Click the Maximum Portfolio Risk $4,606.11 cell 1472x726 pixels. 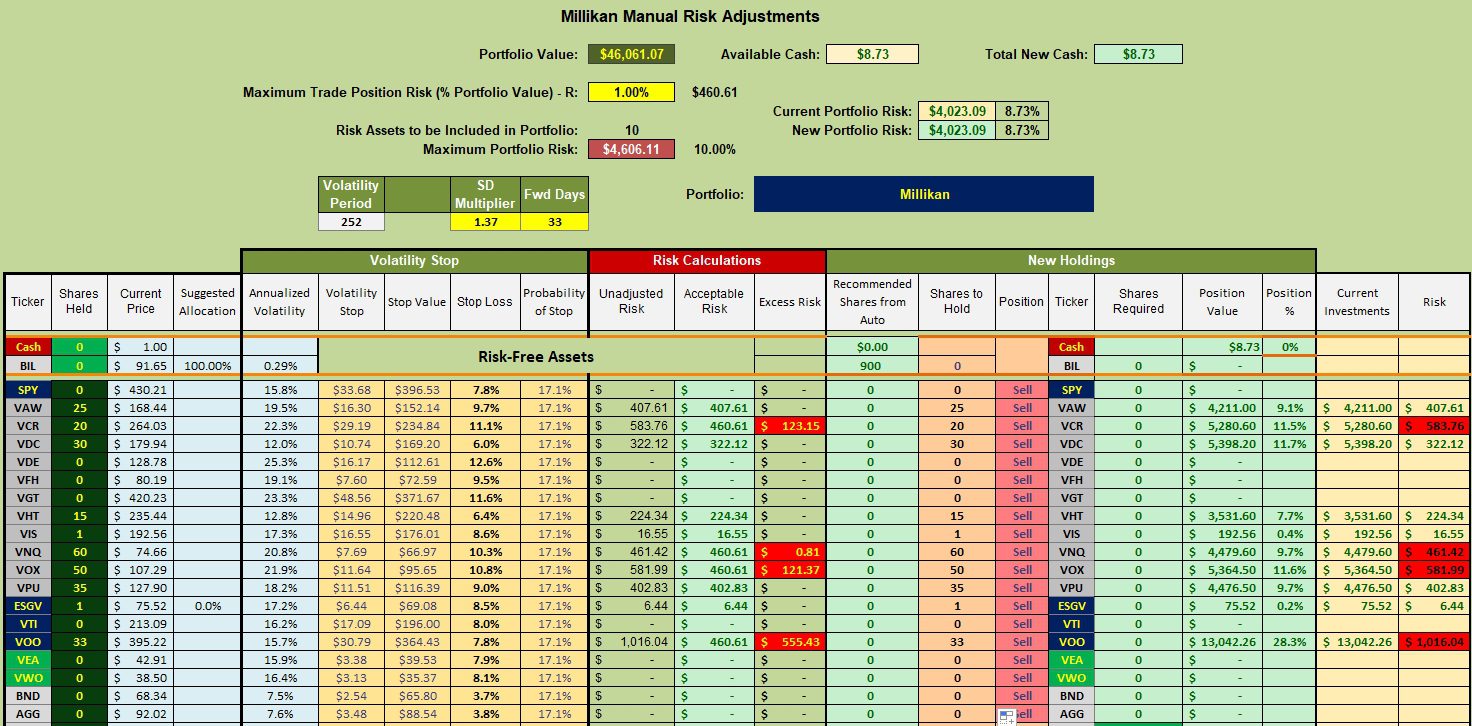pyautogui.click(x=632, y=149)
